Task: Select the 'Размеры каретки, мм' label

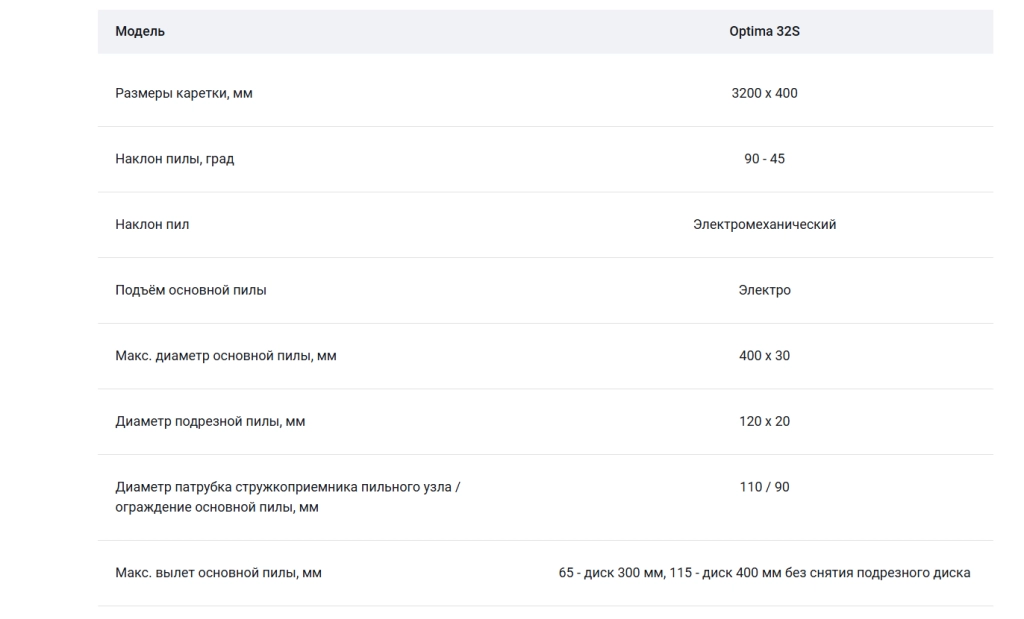Action: 184,93
